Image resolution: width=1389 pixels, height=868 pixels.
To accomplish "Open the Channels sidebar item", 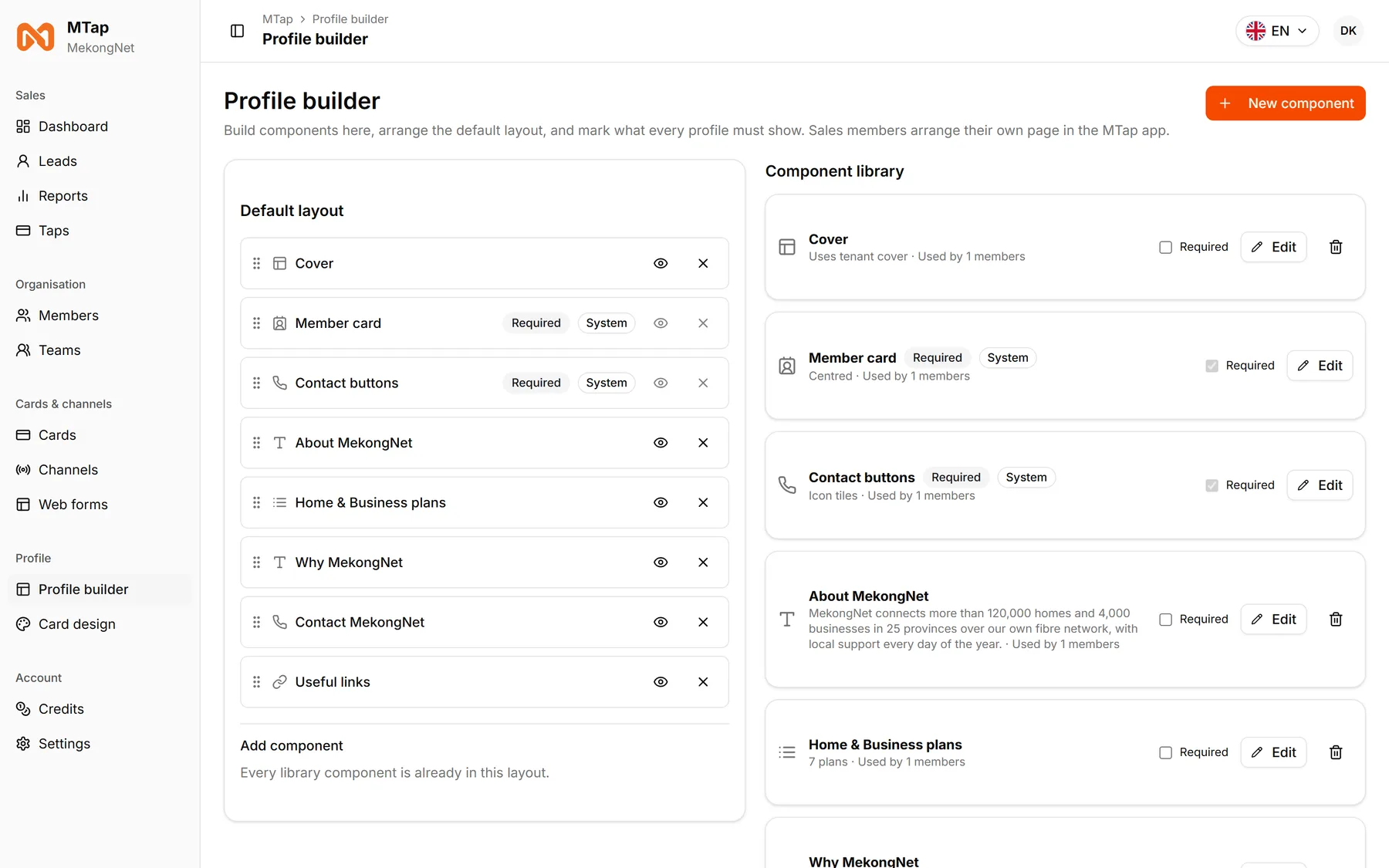I will point(100,470).
